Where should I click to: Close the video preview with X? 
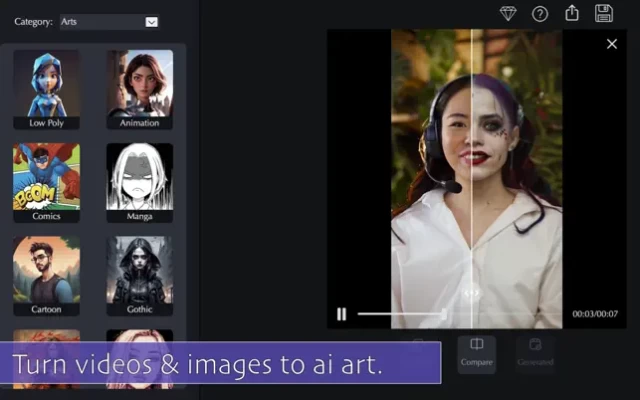click(612, 44)
